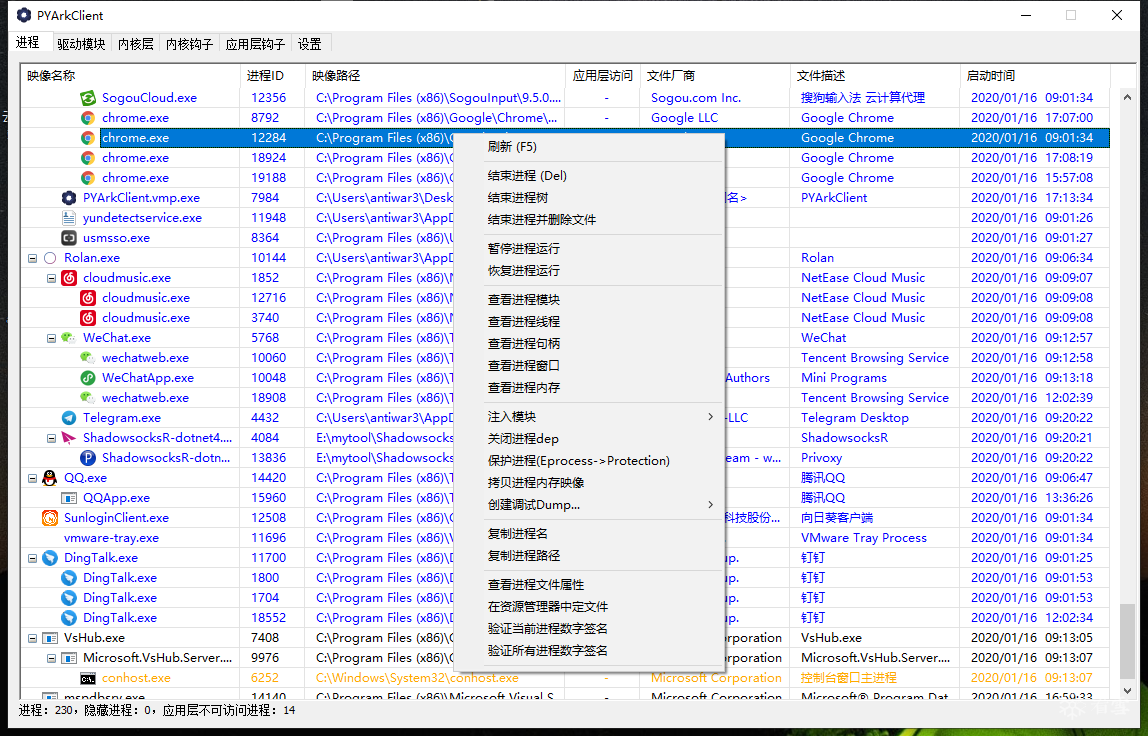Select 结束进程并删除文件 menu entry
Image resolution: width=1148 pixels, height=736 pixels.
click(589, 220)
